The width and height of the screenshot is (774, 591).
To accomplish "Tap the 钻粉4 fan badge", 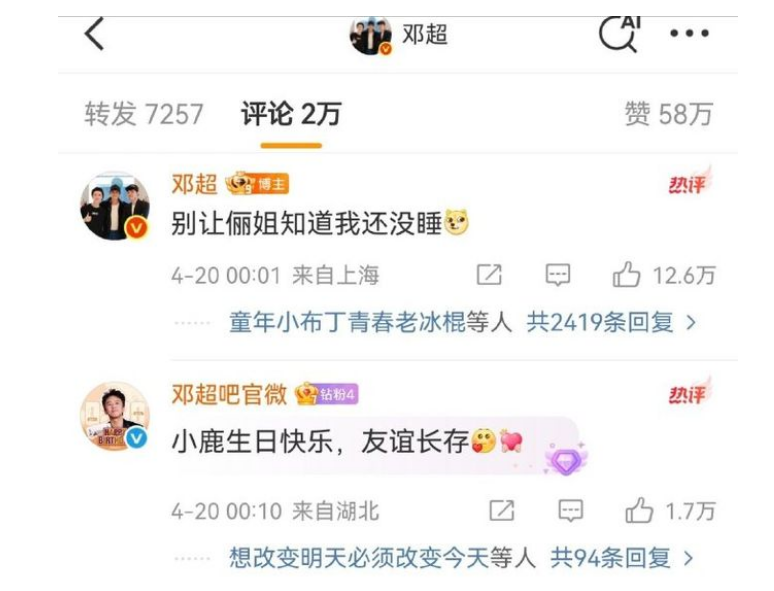I will point(327,394).
